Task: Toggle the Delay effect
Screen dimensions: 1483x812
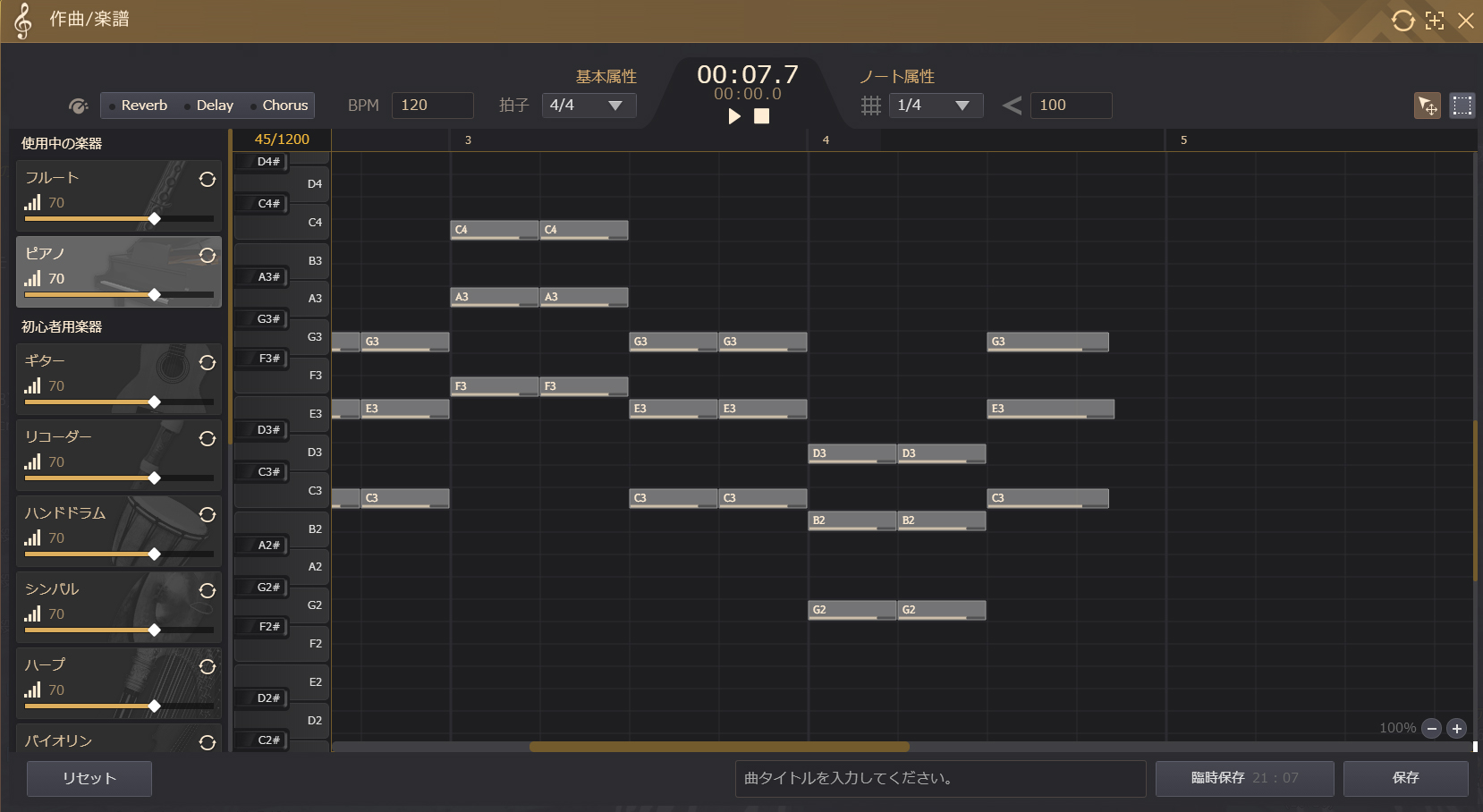Action: click(x=209, y=106)
